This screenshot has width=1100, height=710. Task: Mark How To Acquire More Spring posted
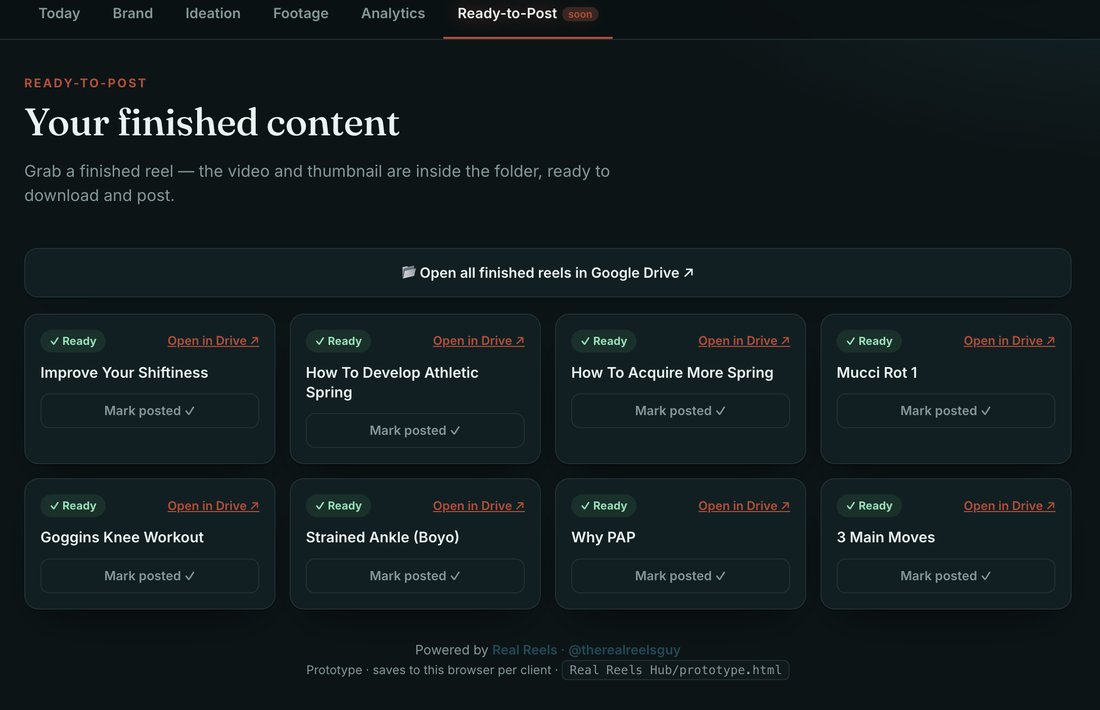click(680, 411)
